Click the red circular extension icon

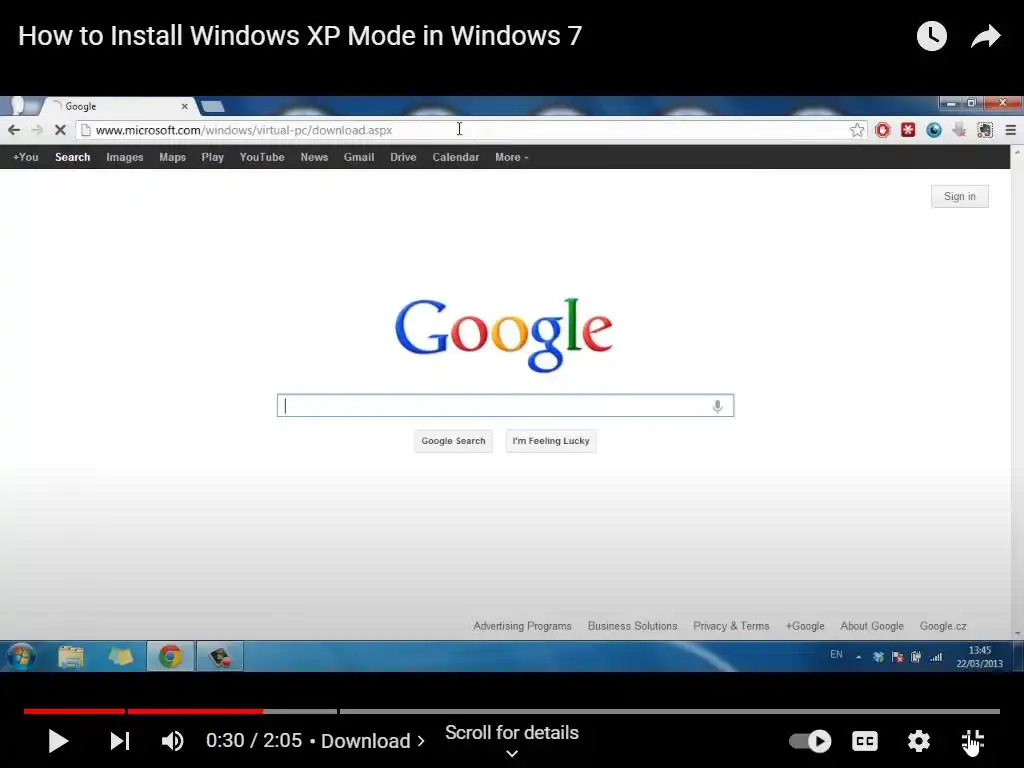(x=883, y=130)
